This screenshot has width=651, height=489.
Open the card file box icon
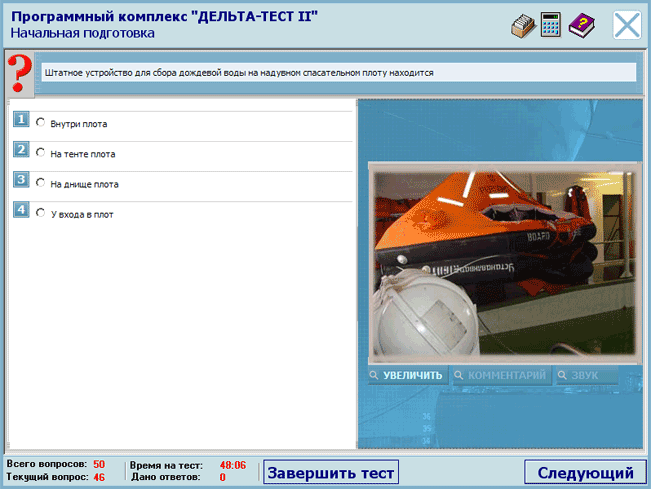pyautogui.click(x=523, y=26)
